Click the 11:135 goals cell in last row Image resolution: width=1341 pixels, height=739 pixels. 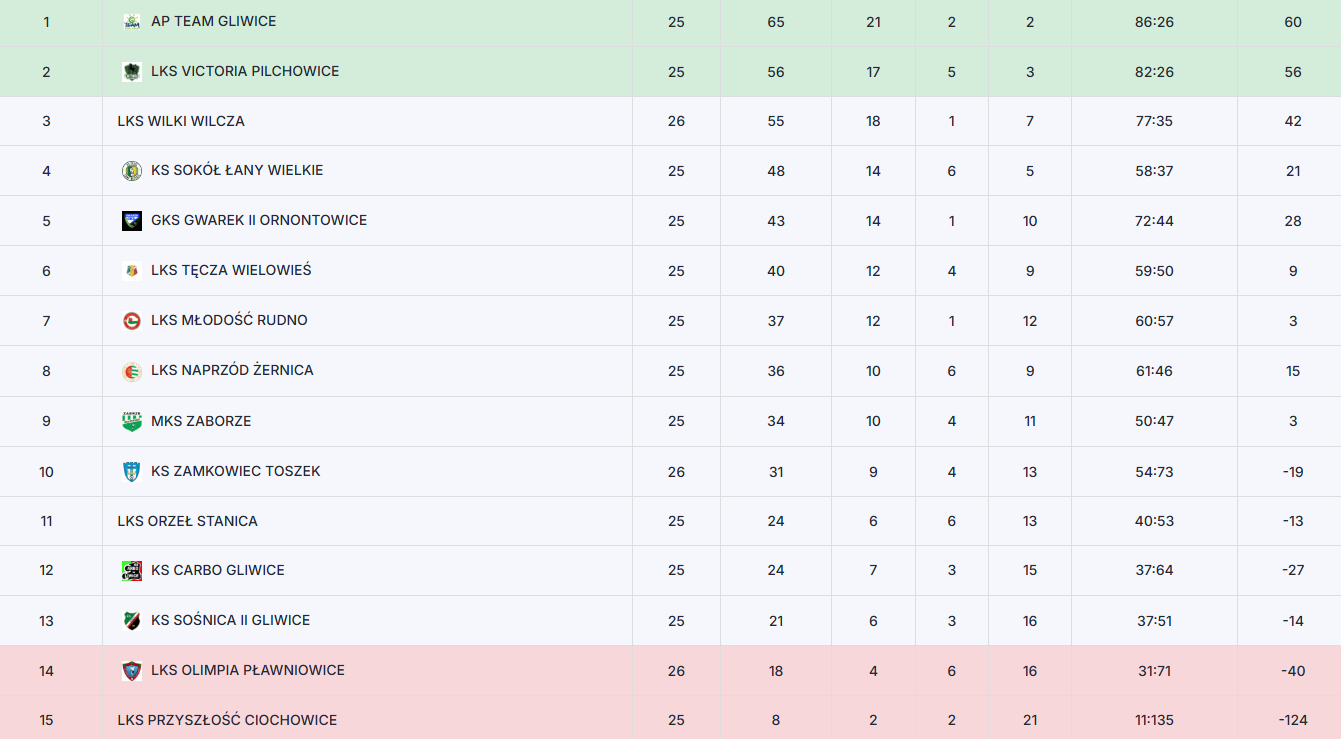[x=1154, y=720]
